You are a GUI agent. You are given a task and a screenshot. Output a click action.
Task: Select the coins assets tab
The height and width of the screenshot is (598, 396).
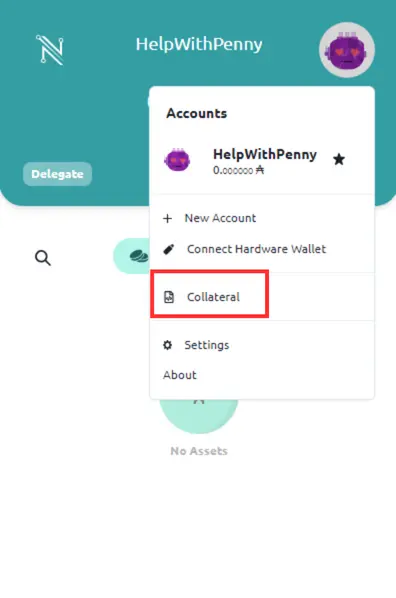[x=132, y=256]
